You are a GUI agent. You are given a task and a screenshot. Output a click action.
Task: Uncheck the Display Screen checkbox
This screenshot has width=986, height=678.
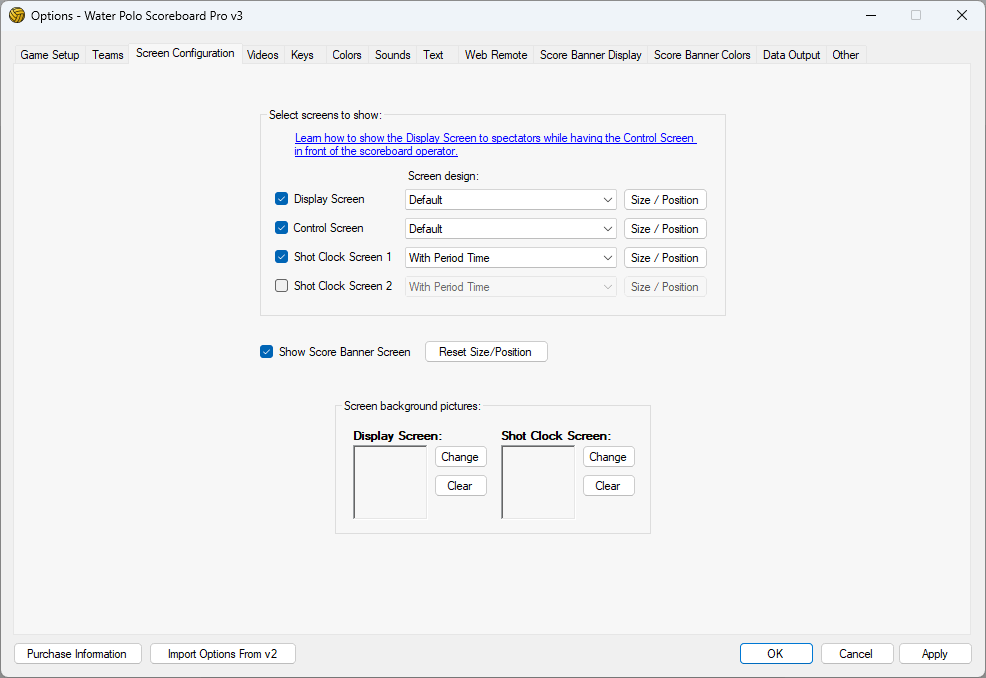(281, 199)
